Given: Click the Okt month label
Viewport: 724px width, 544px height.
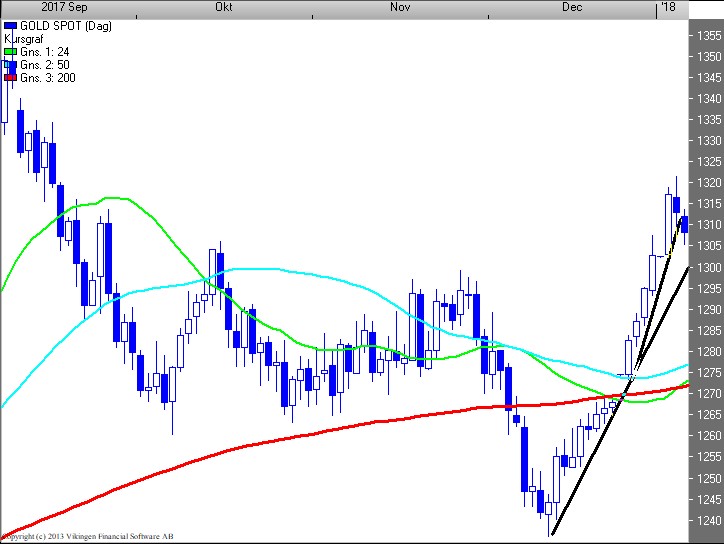Looking at the screenshot, I should pyautogui.click(x=224, y=7).
